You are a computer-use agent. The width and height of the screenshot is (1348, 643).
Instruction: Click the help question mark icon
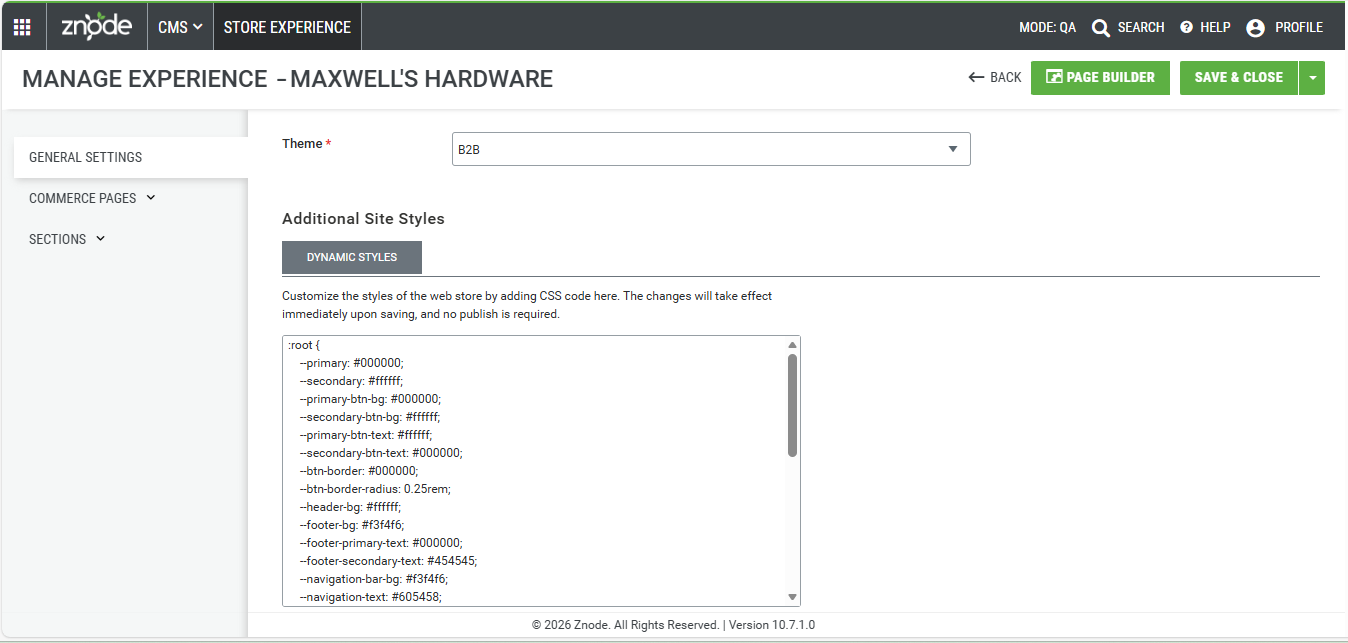point(1187,28)
